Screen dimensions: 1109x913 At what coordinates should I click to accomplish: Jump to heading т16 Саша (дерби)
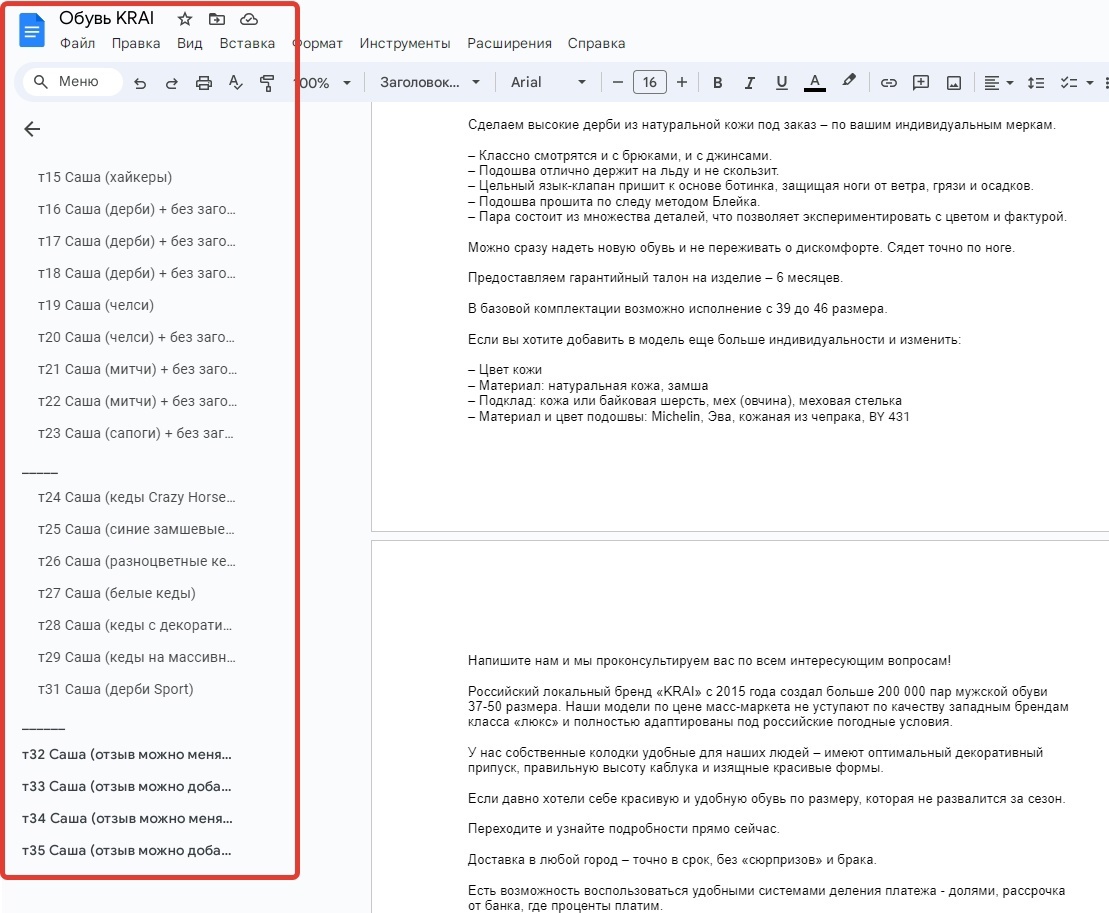click(x=137, y=209)
